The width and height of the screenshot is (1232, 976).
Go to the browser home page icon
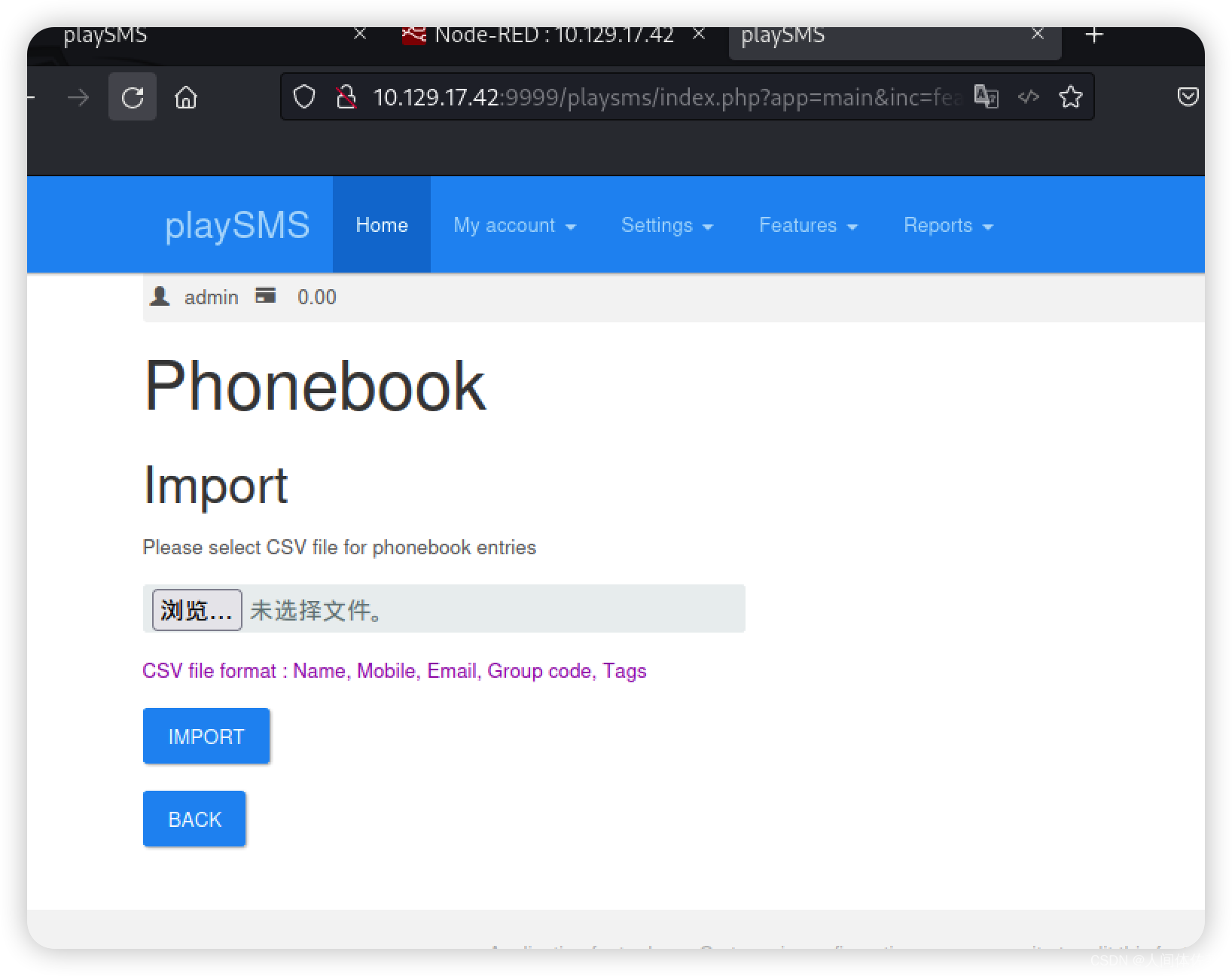tap(186, 97)
